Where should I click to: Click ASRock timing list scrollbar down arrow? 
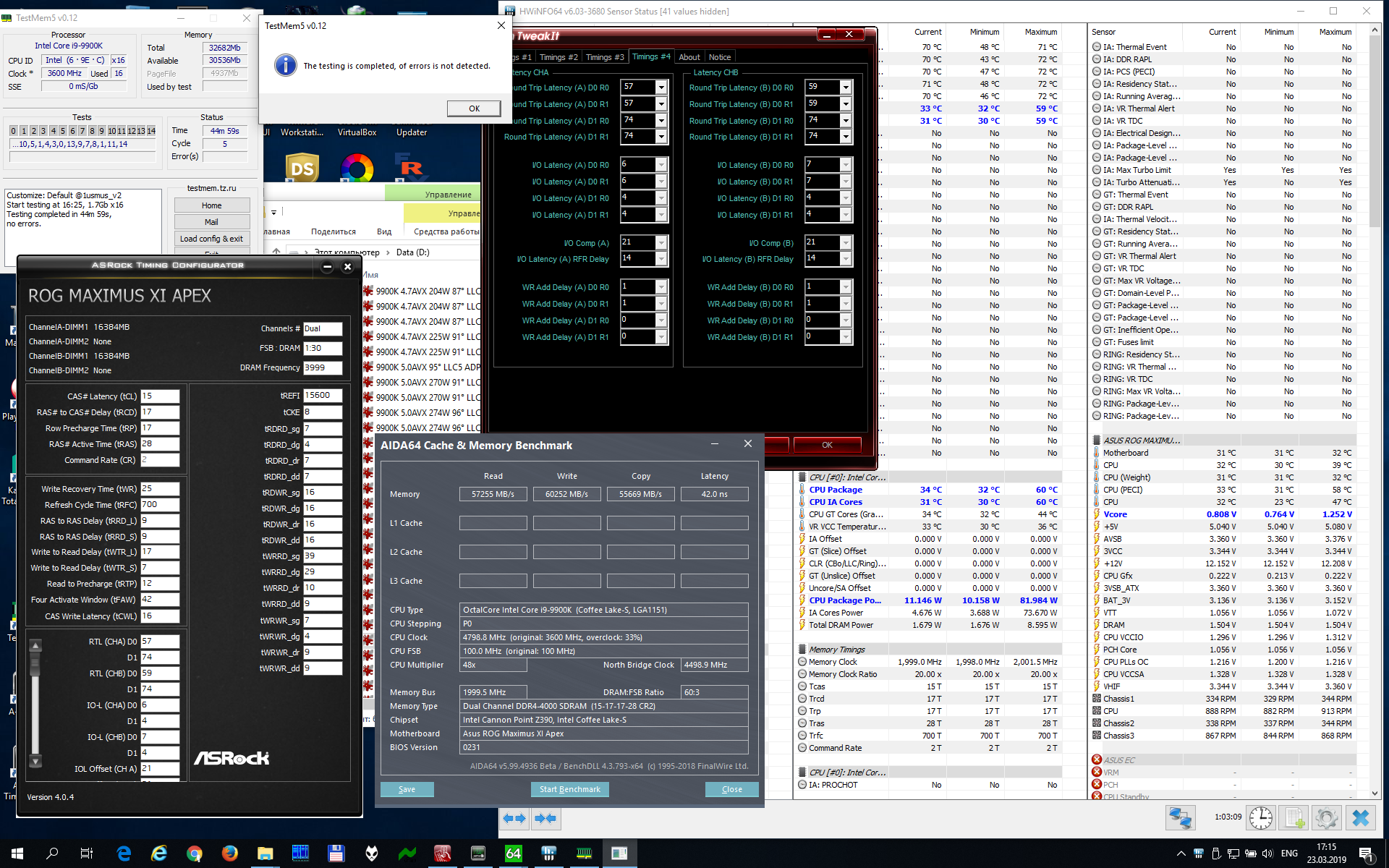[35, 762]
